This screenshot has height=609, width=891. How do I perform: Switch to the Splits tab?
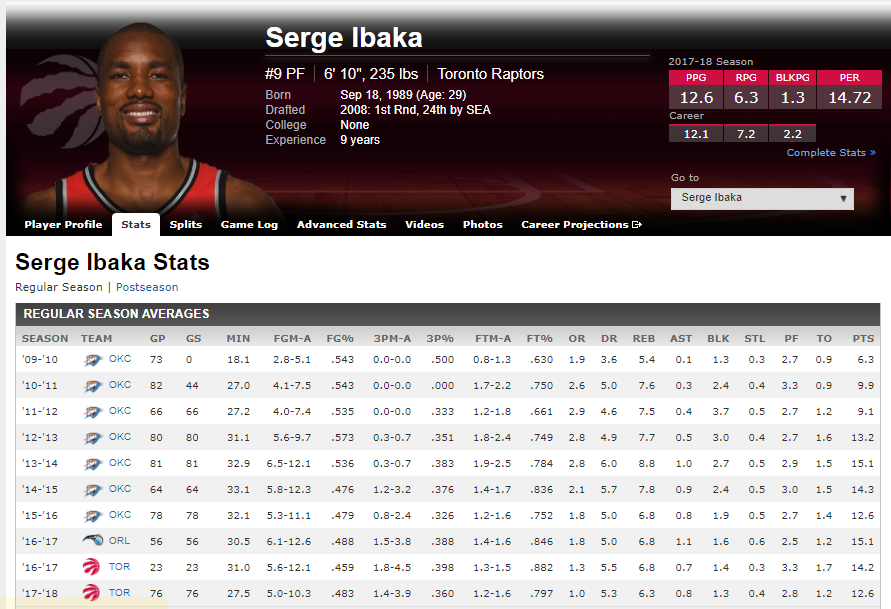186,225
